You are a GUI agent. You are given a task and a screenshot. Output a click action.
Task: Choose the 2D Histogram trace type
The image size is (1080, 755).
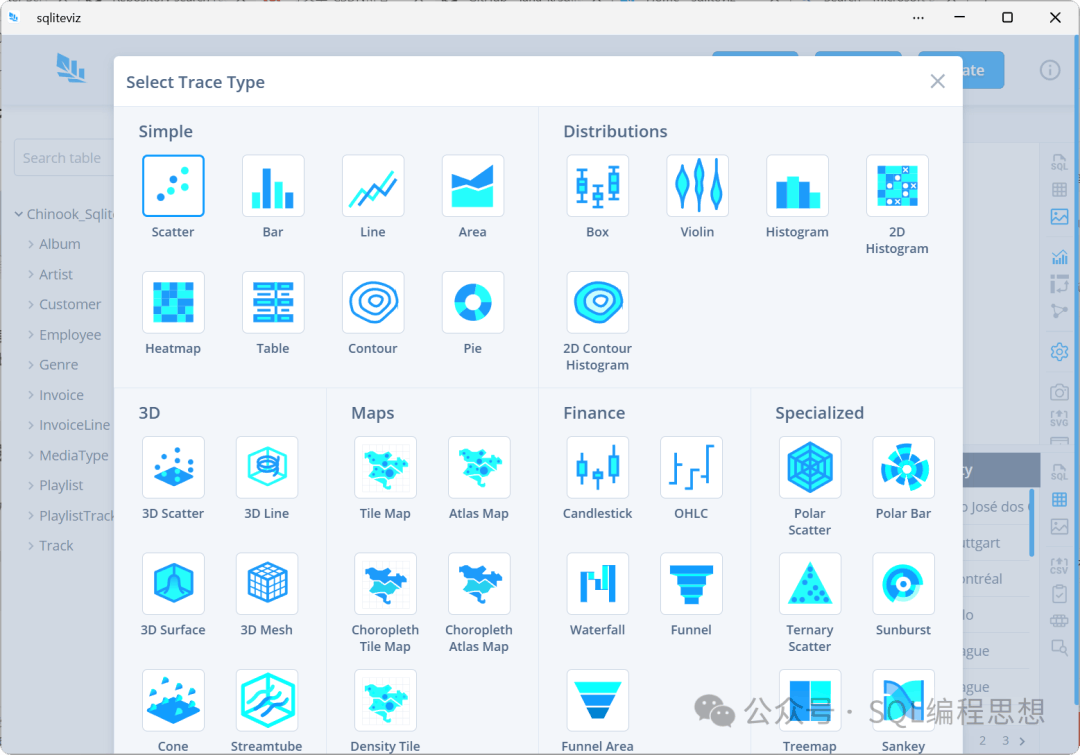897,186
